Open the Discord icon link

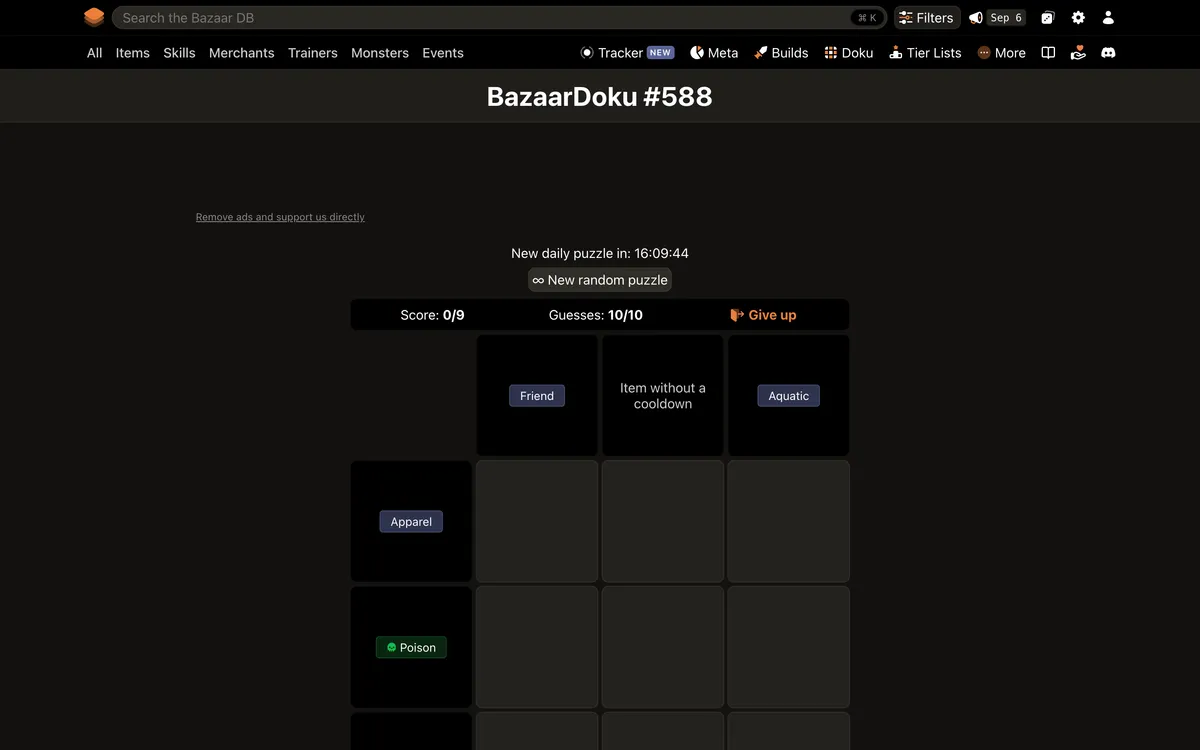[1108, 53]
